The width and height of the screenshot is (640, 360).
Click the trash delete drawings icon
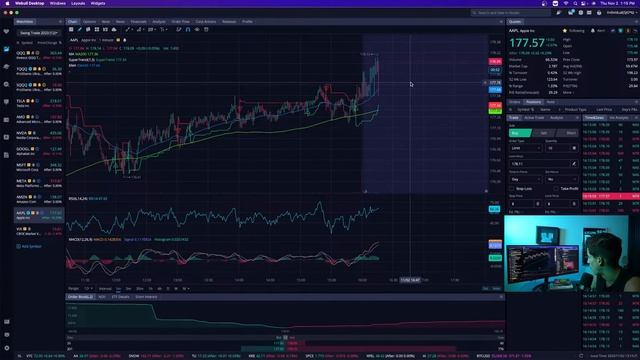[x=206, y=29]
